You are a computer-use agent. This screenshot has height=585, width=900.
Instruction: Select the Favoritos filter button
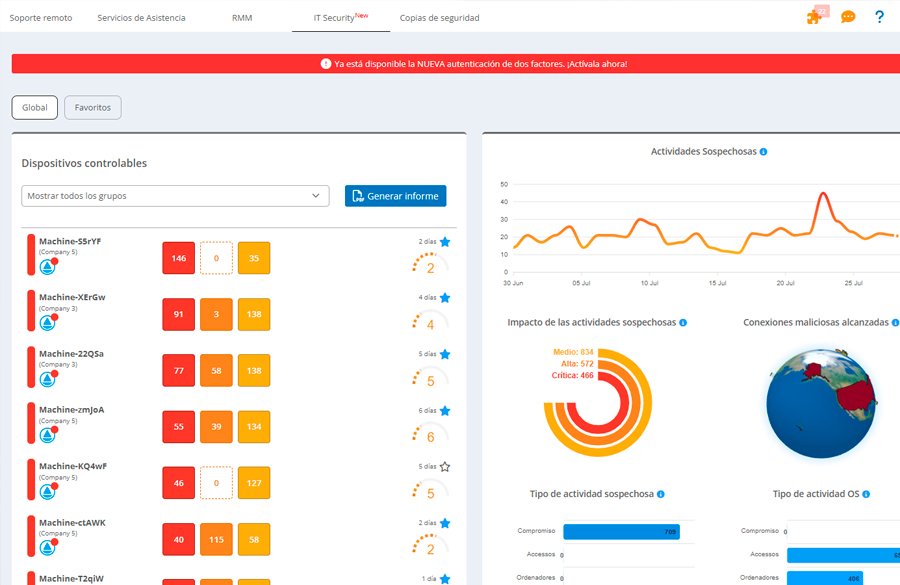coord(92,107)
